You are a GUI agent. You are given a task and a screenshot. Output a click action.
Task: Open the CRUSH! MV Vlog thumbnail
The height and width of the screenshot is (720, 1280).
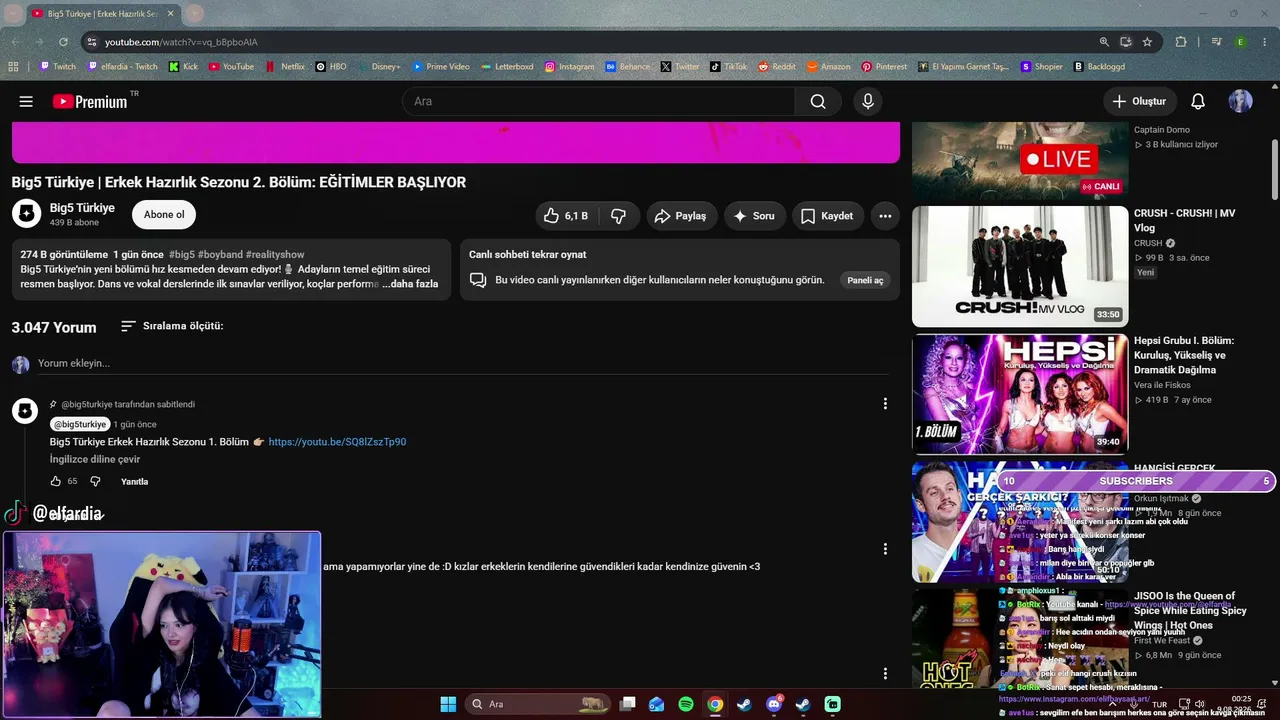coord(1020,266)
